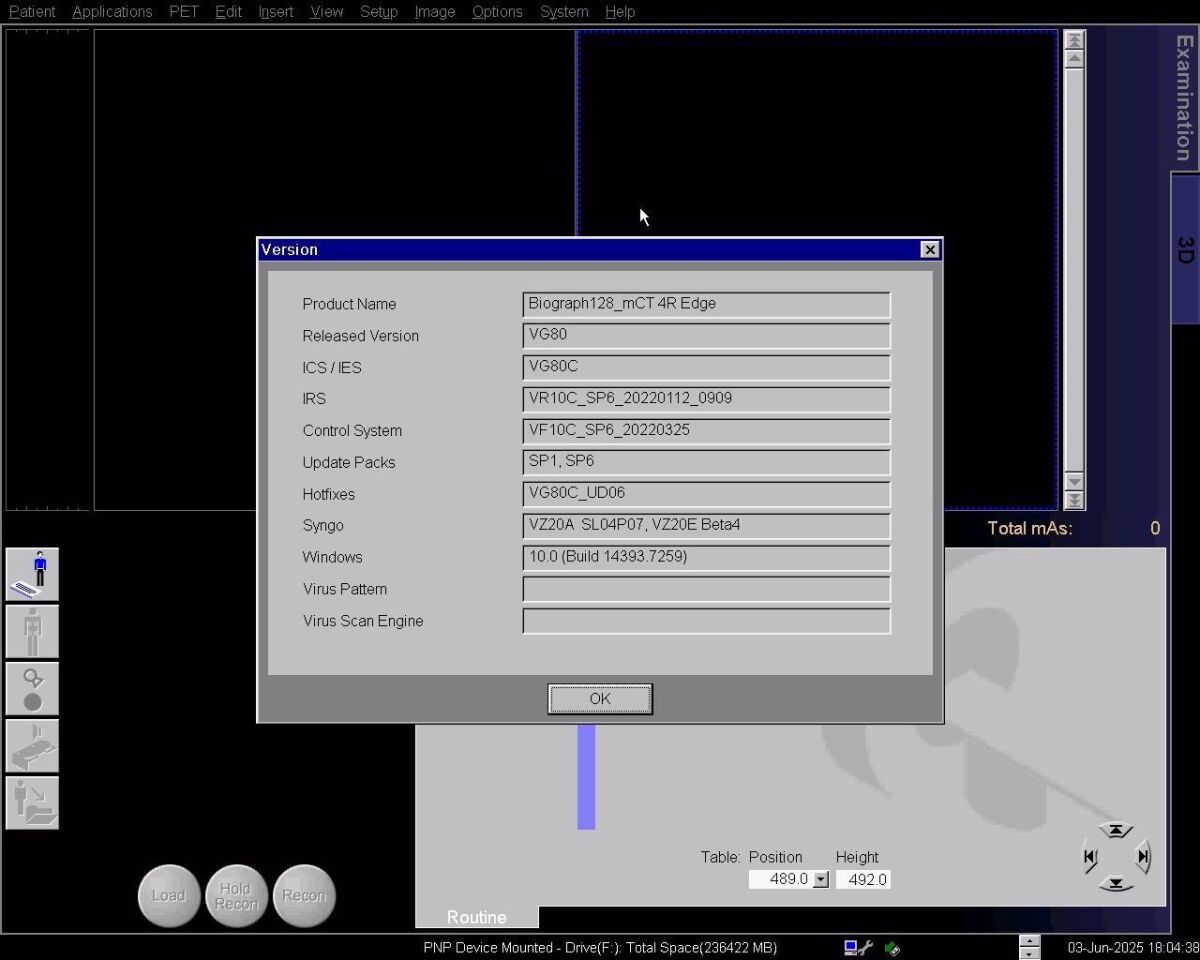
Task: Open the Options menu
Action: point(497,12)
